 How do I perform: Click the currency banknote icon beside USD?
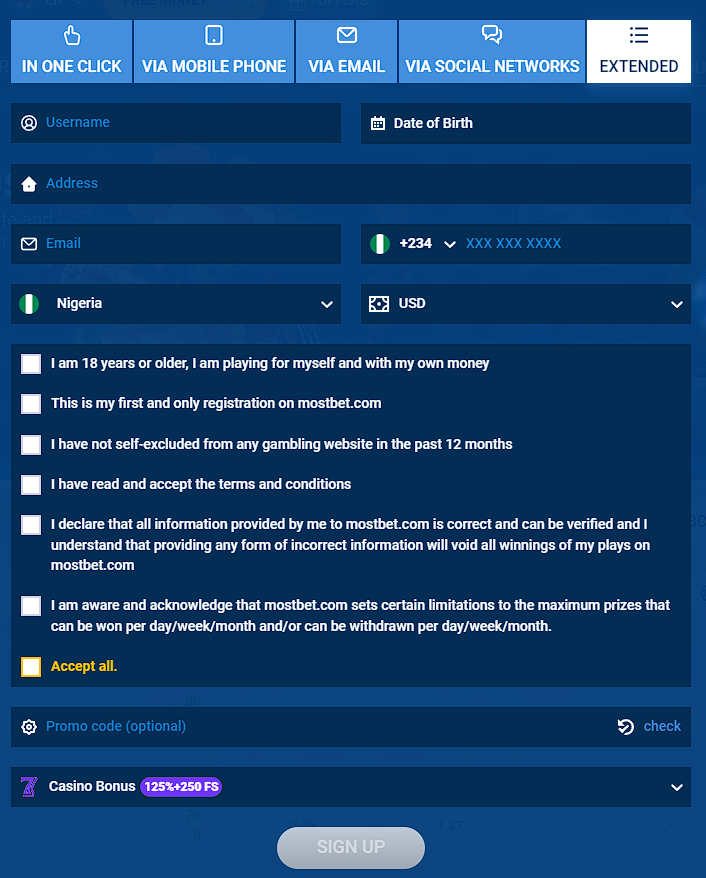pos(378,304)
